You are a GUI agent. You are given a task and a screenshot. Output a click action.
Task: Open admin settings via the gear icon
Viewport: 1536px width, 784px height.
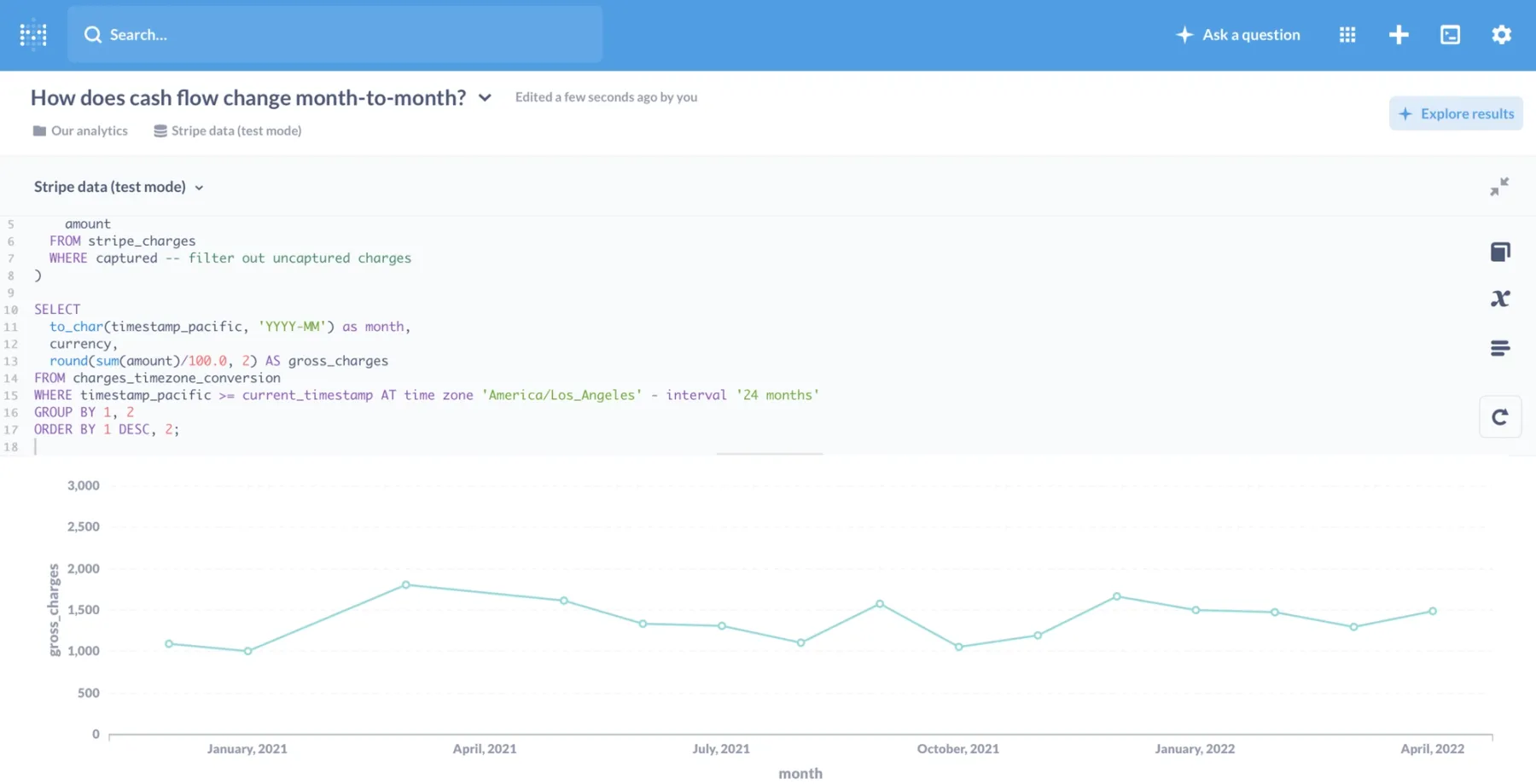click(1501, 35)
